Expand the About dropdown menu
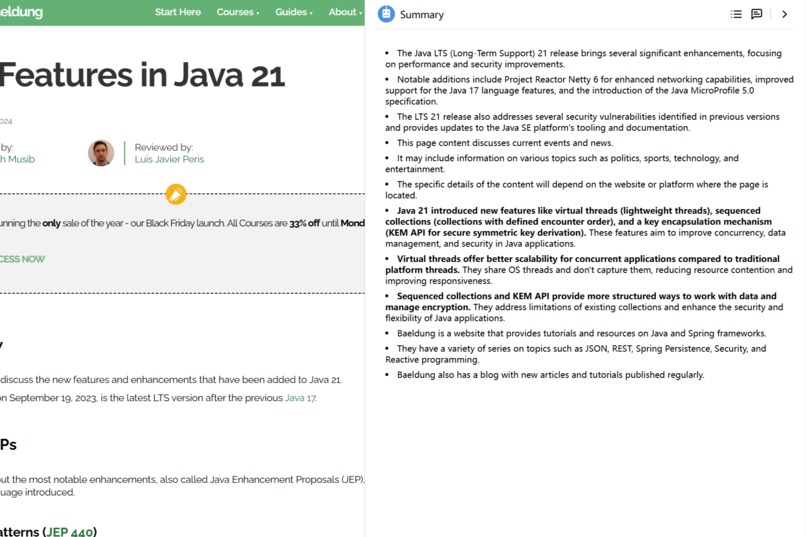Screen dimensions: 806x537 pyautogui.click(x=345, y=12)
